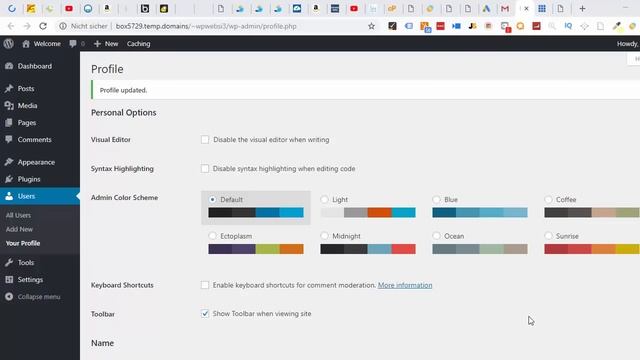Uncheck Show Toolbar when viewing site
The height and width of the screenshot is (360, 640).
point(205,313)
